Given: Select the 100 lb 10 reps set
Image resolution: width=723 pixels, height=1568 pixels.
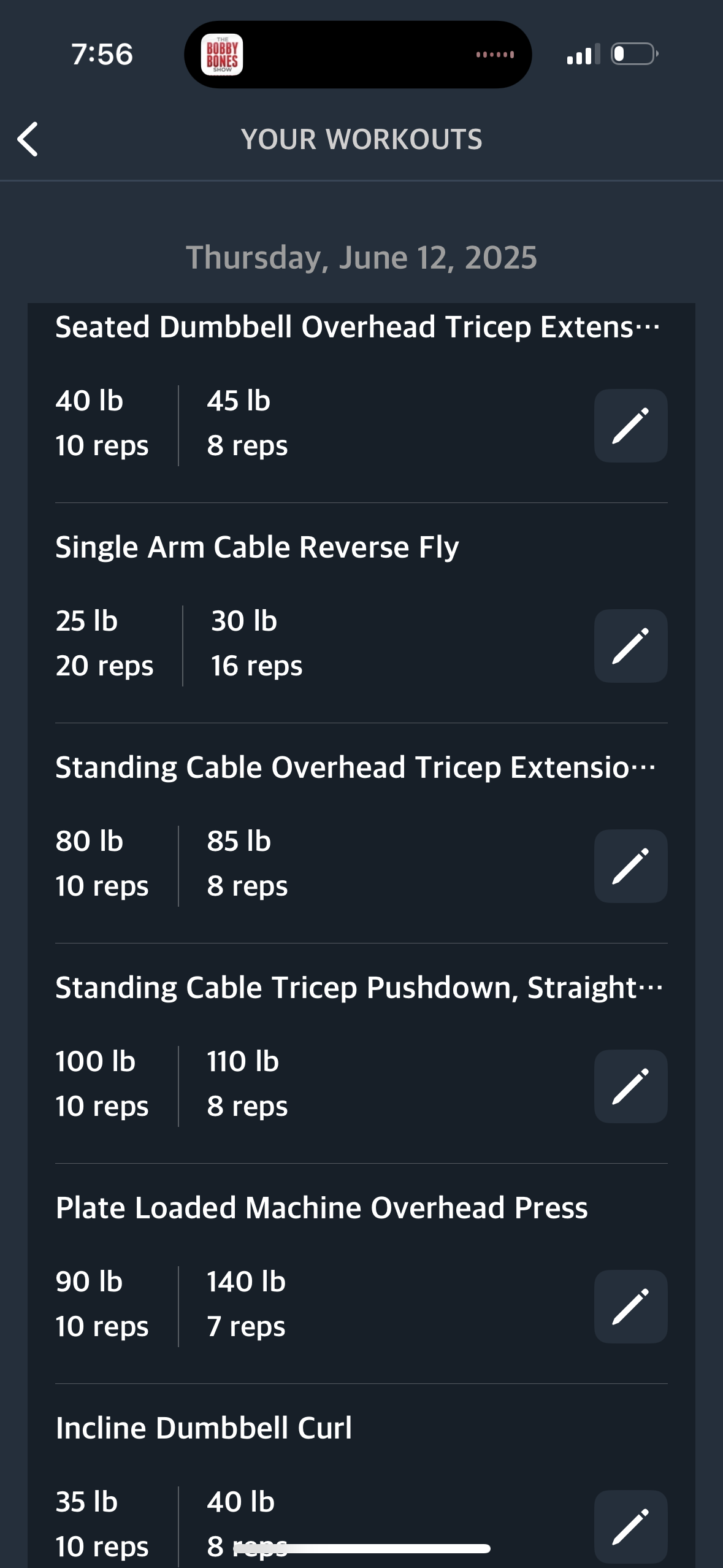Looking at the screenshot, I should pyautogui.click(x=102, y=1084).
